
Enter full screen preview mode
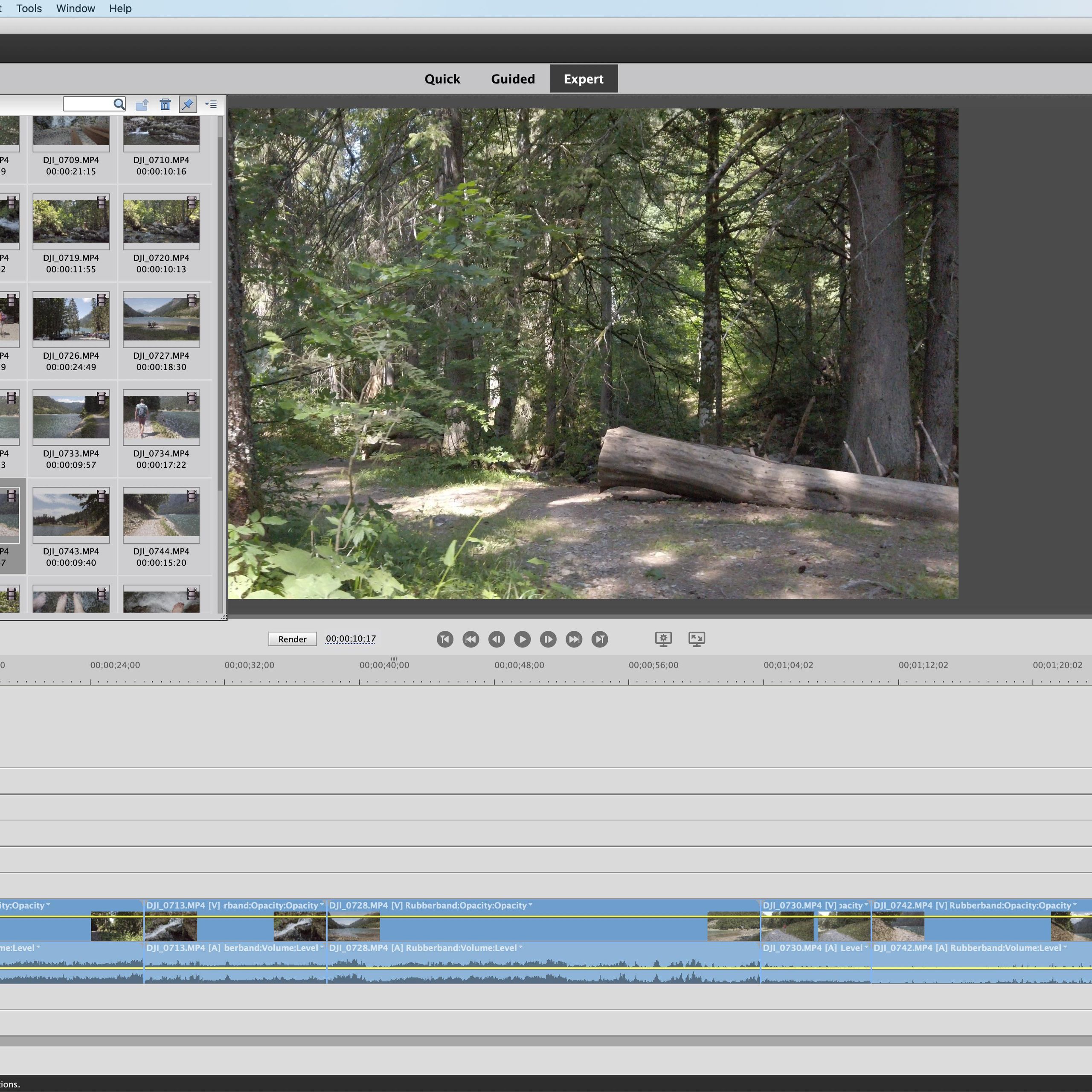click(x=696, y=639)
